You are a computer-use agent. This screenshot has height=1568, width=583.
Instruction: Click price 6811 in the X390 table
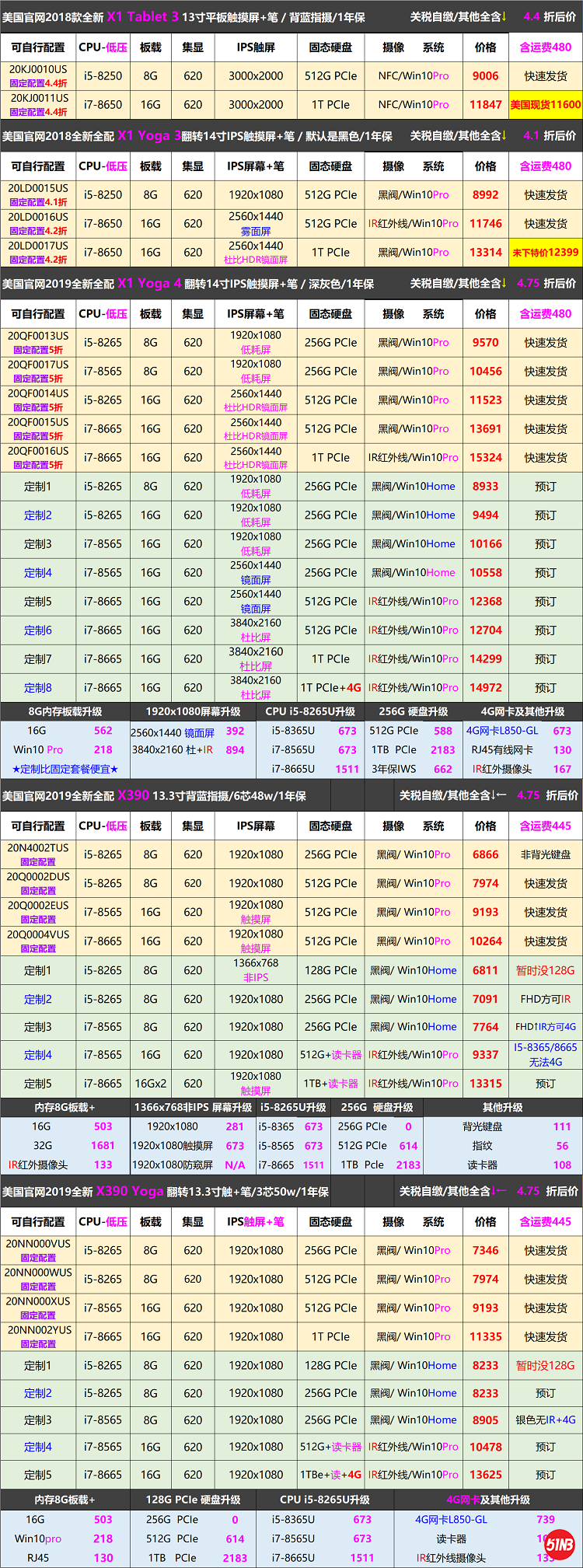click(x=486, y=970)
